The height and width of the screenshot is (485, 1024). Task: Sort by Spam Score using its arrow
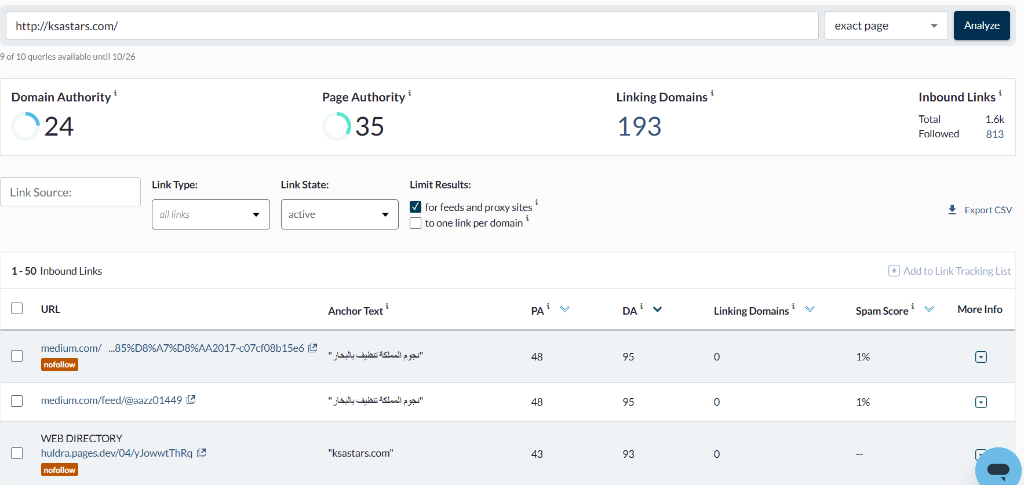click(x=929, y=309)
